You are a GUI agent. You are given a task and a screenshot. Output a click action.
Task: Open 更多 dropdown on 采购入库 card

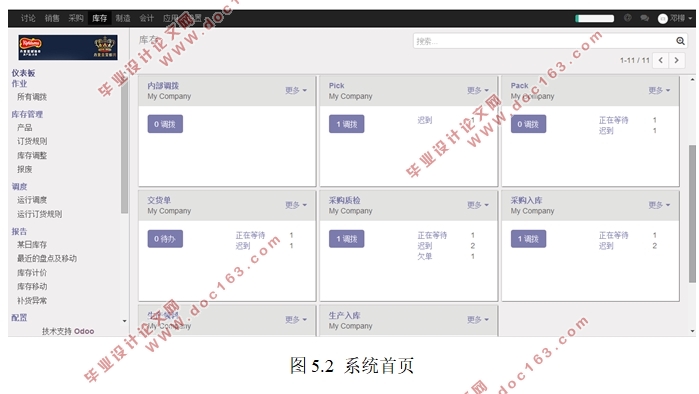[x=659, y=205]
